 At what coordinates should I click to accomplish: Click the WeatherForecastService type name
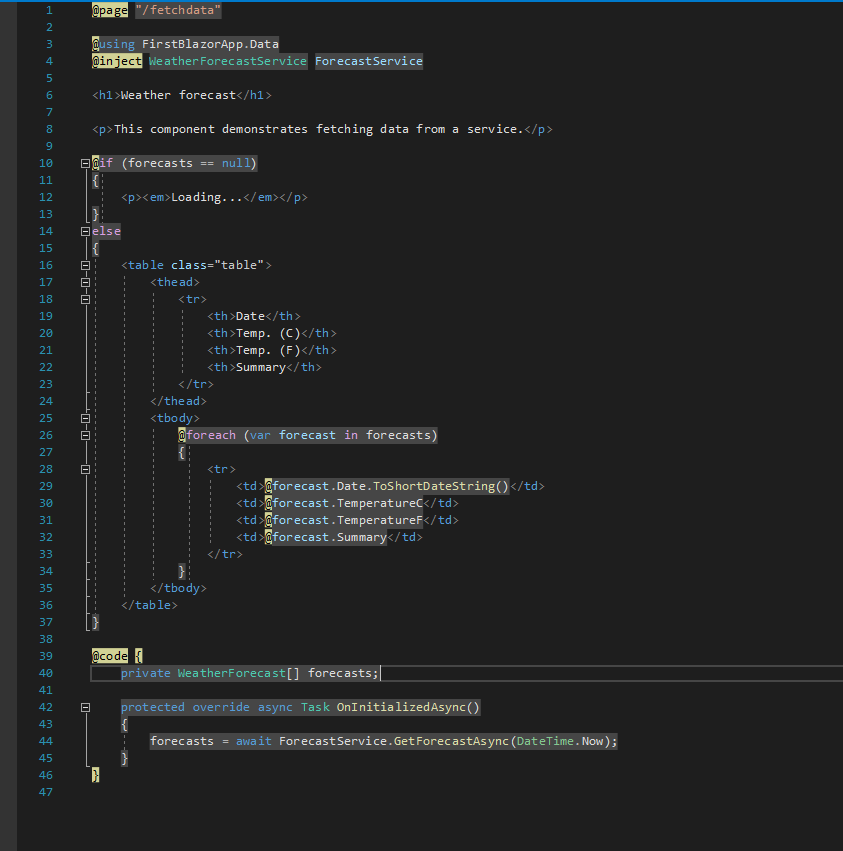point(228,61)
